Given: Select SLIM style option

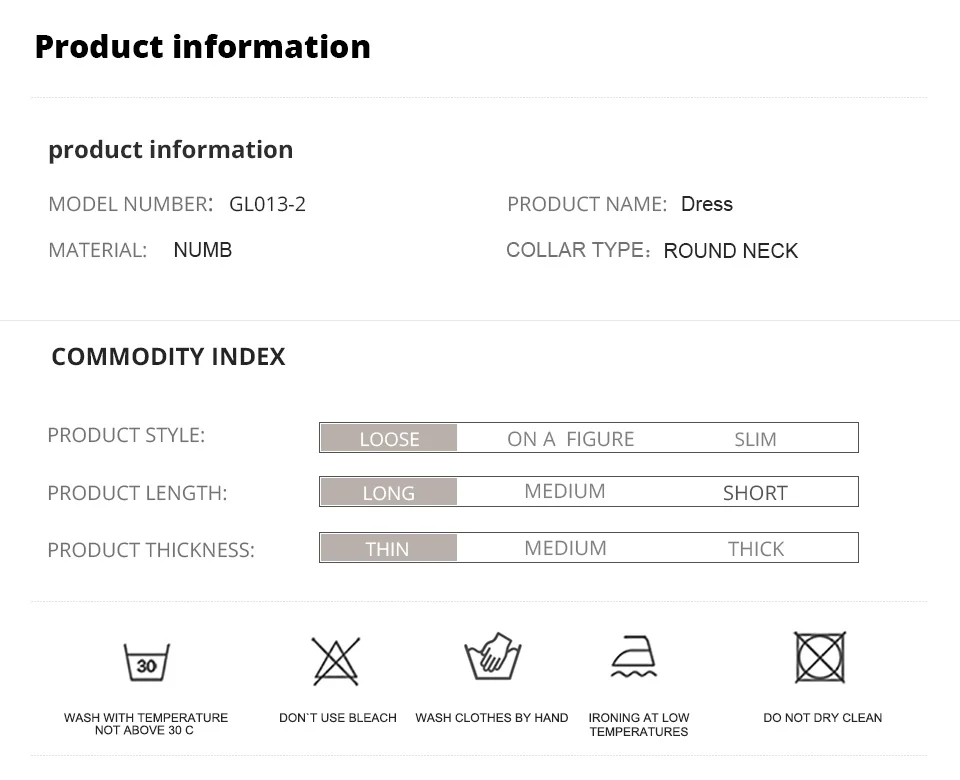Looking at the screenshot, I should pos(756,439).
